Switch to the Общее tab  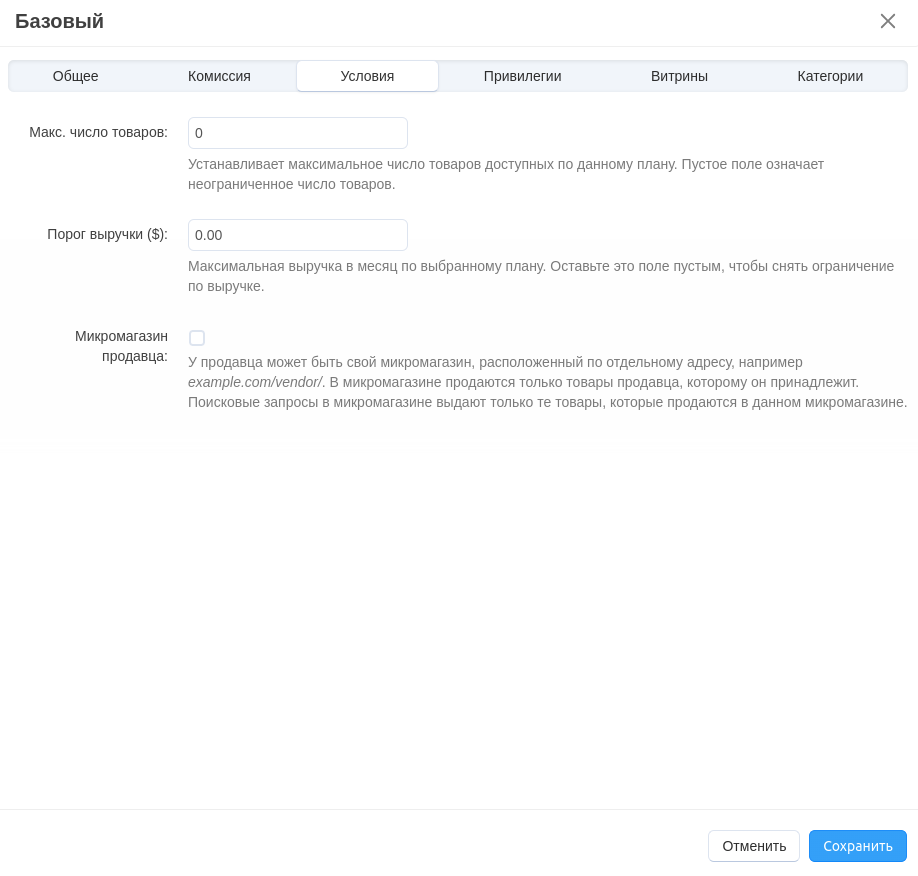[76, 76]
